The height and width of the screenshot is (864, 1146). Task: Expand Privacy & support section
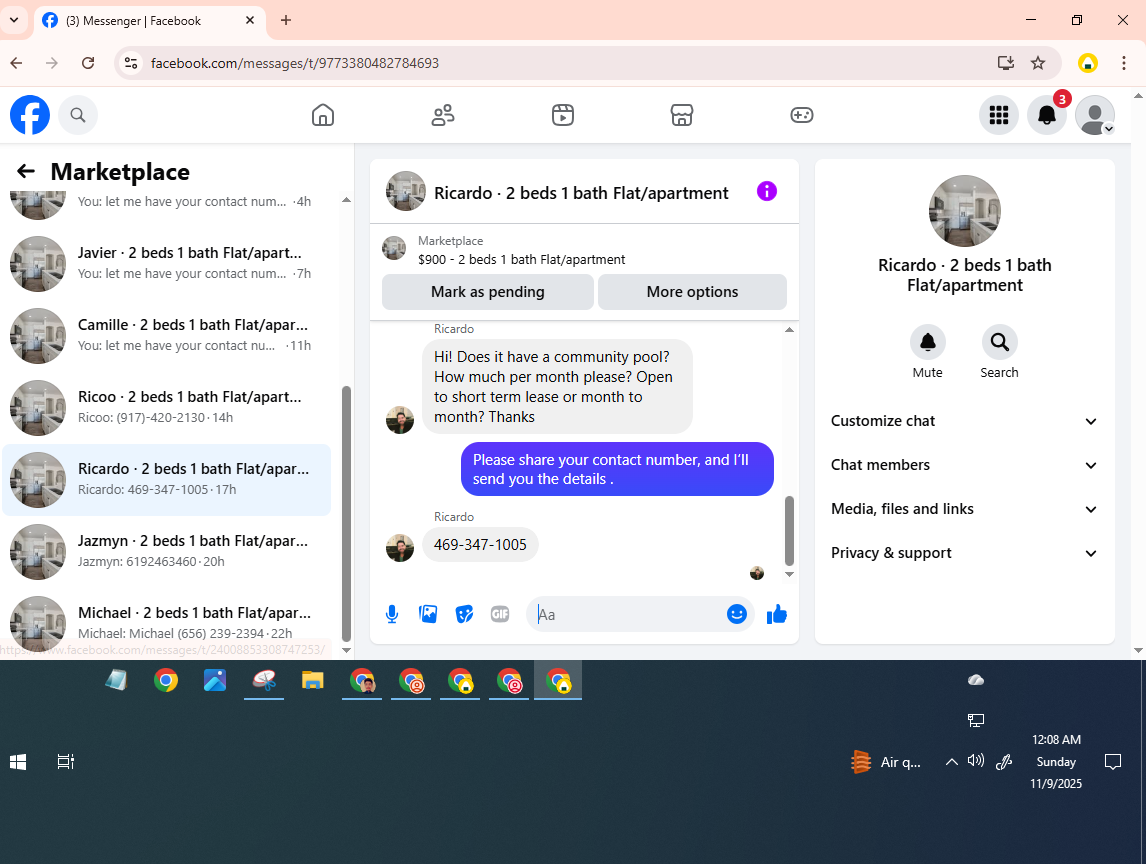click(964, 553)
